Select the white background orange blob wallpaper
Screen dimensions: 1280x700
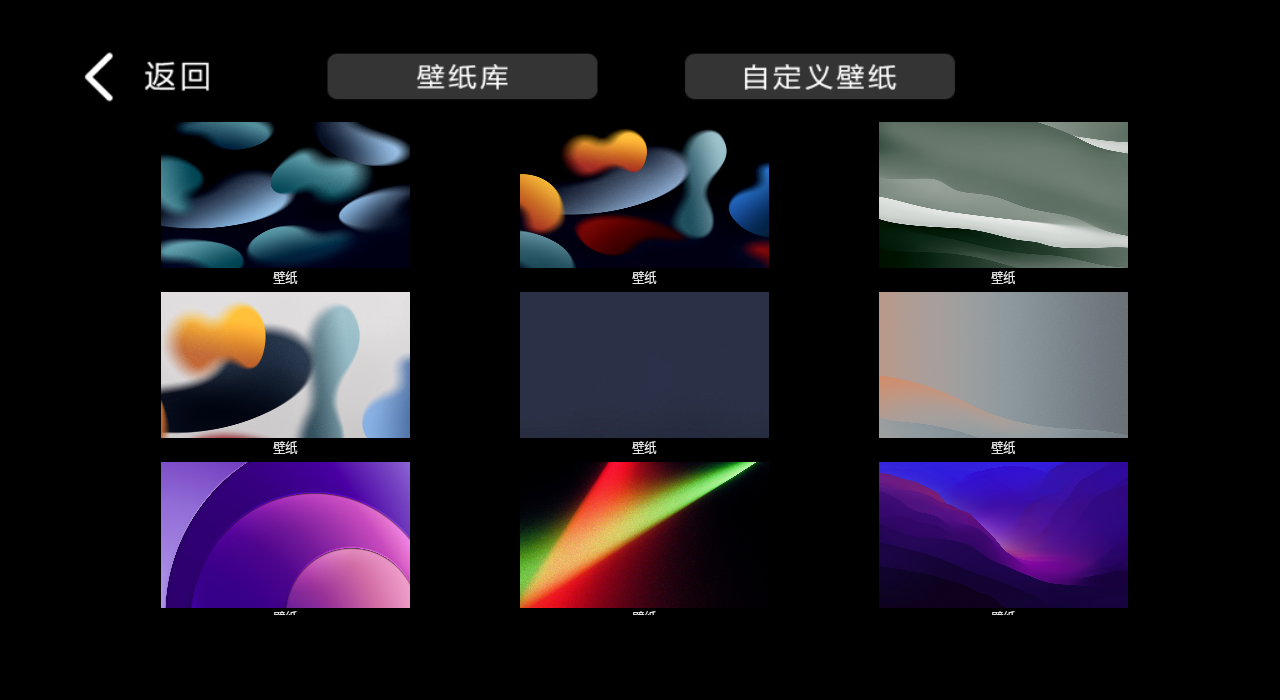pos(285,365)
